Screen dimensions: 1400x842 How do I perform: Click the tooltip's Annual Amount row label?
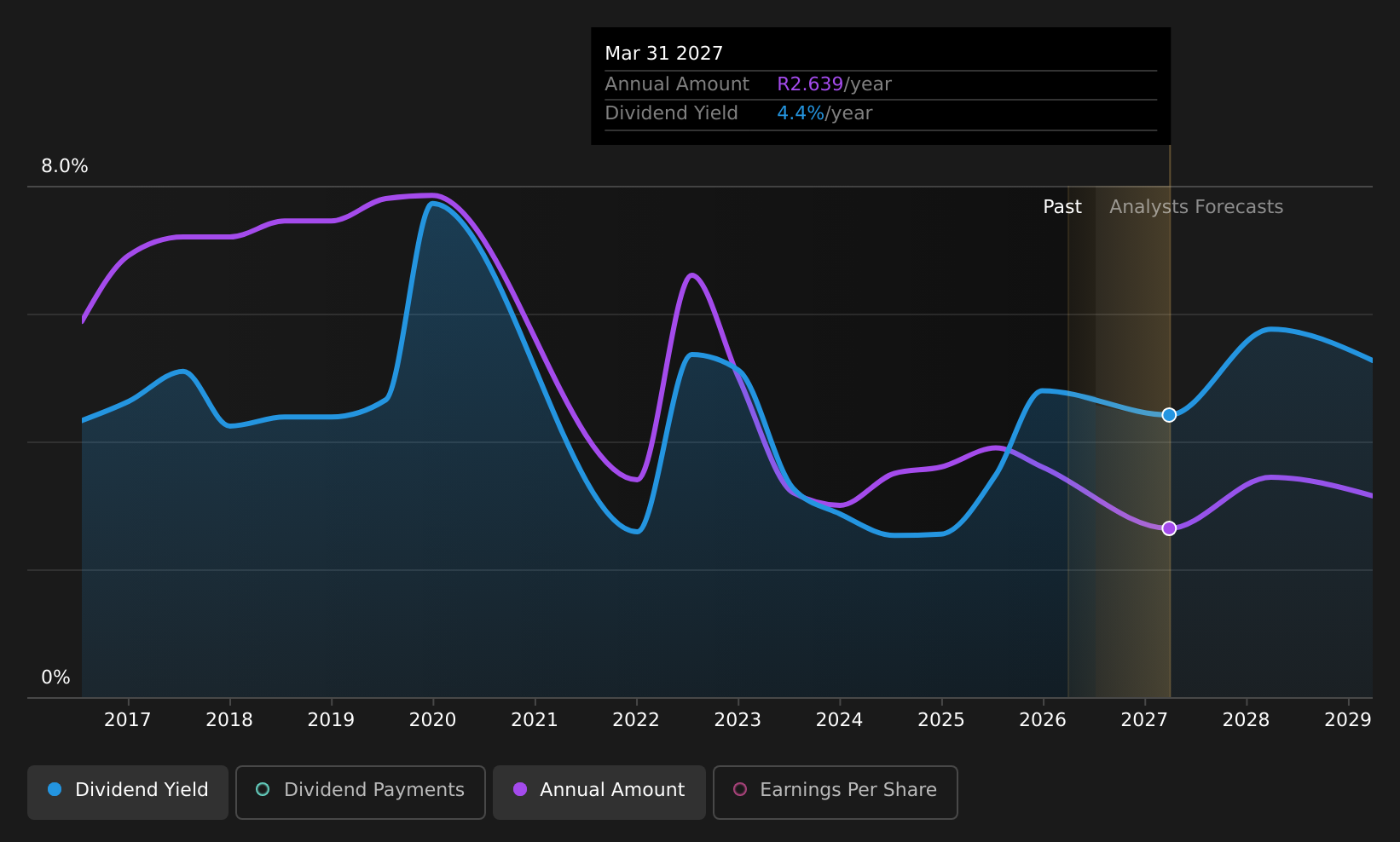coord(677,84)
